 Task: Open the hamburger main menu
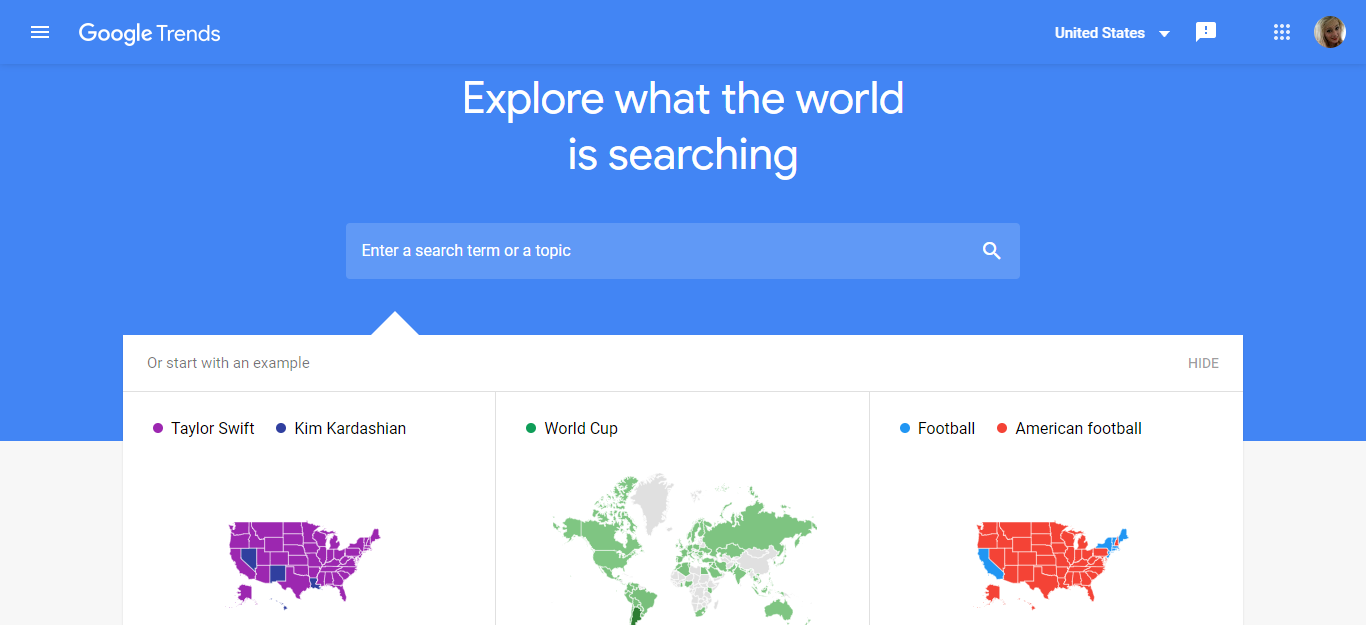40,33
